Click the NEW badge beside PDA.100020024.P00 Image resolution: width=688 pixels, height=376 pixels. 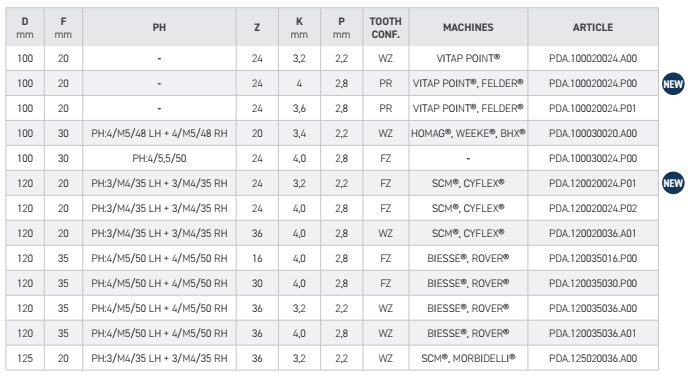673,84
